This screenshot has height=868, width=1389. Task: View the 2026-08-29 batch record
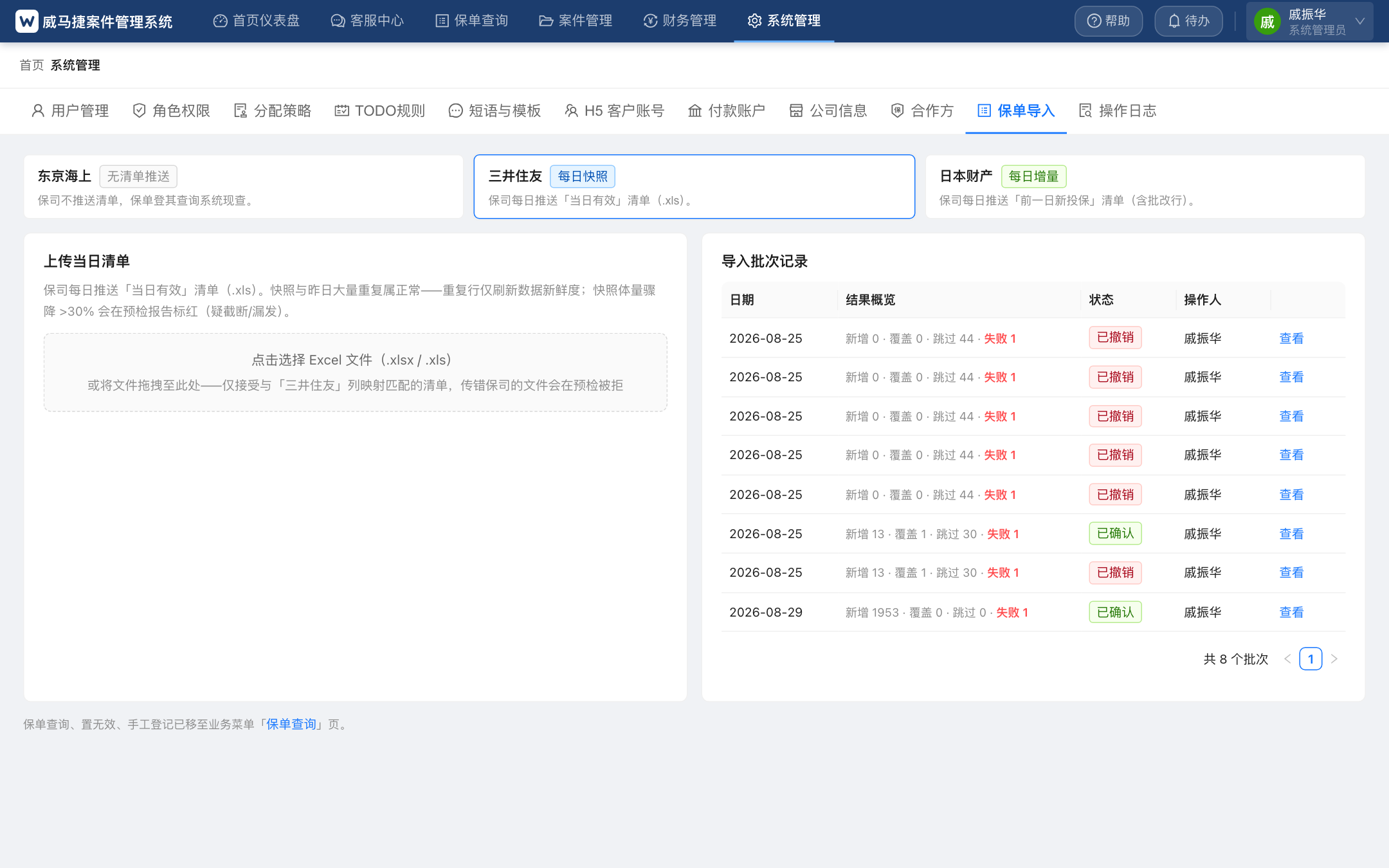pyautogui.click(x=1291, y=612)
